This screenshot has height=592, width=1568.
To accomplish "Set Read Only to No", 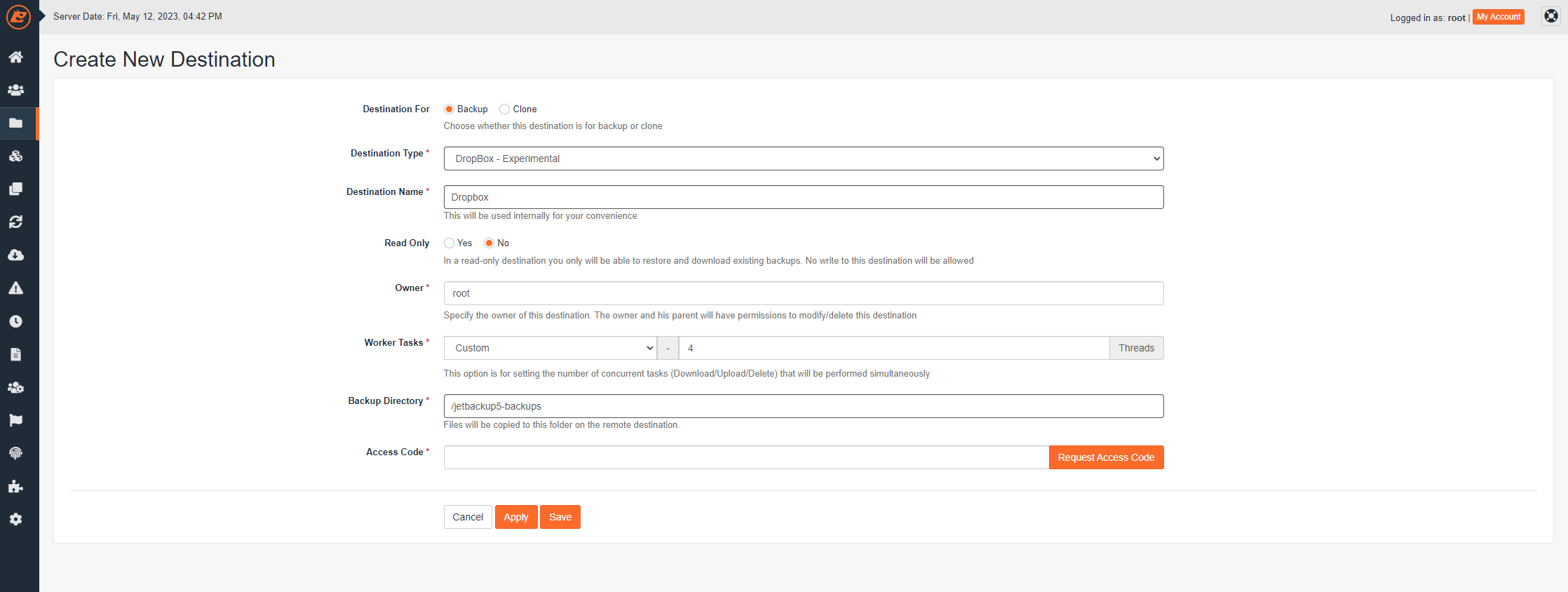I will click(489, 243).
